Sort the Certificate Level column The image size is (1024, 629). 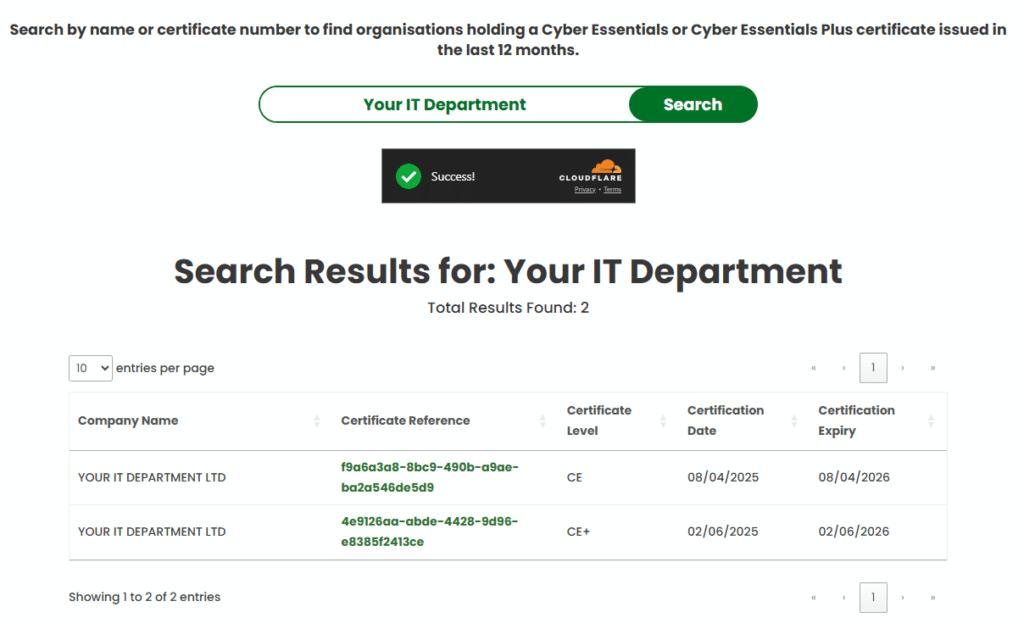coord(663,421)
